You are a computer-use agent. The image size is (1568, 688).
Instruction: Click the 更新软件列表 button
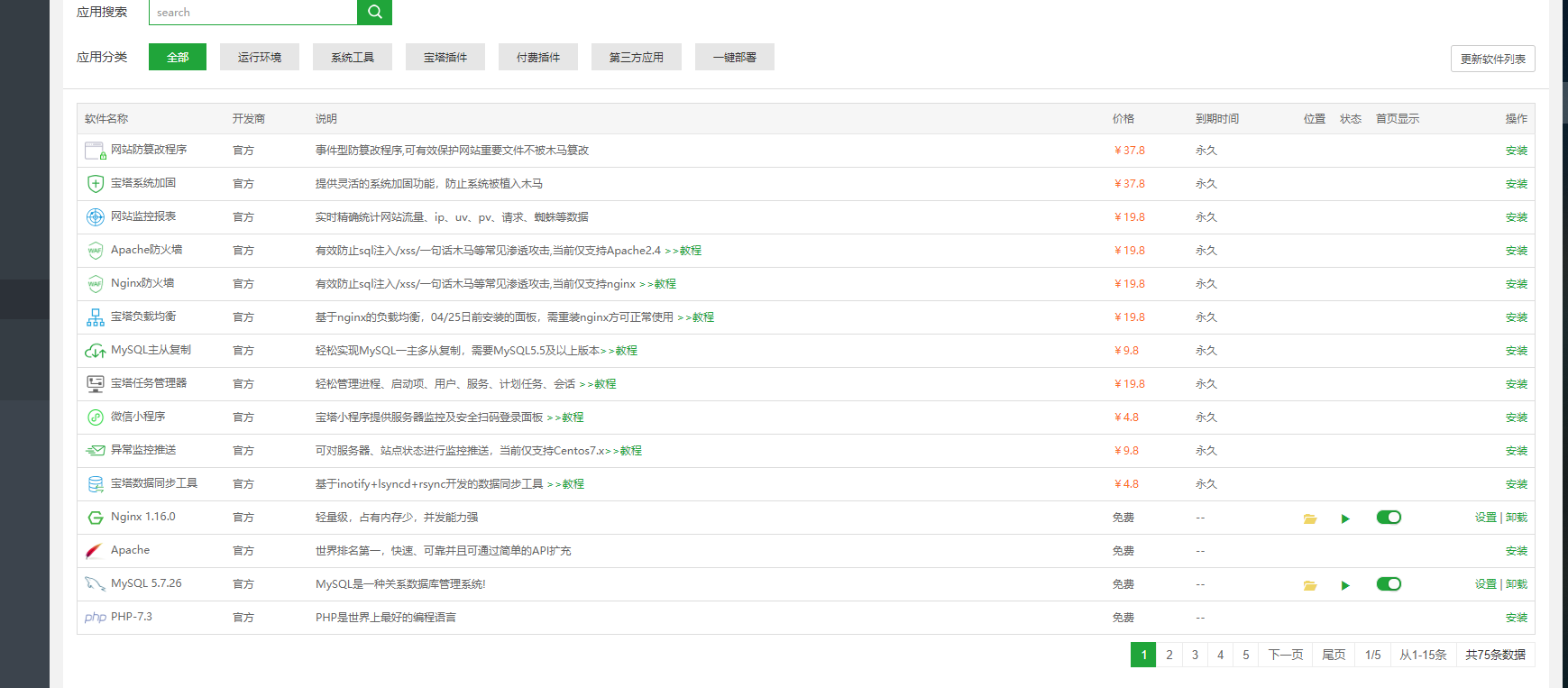pyautogui.click(x=1493, y=59)
